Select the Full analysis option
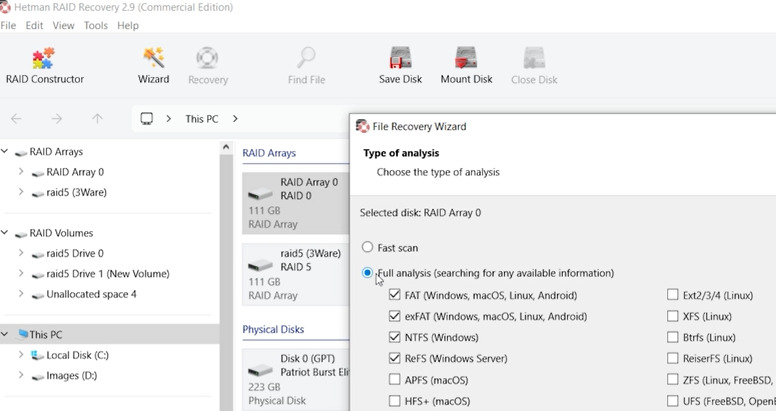Viewport: 776px width, 411px height. [367, 273]
